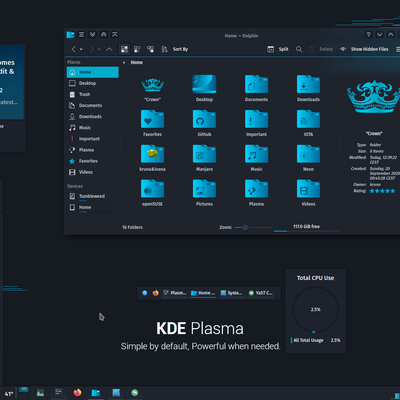Click the Dolphin window icon in titlebar
400x400 pixels.
70,35
